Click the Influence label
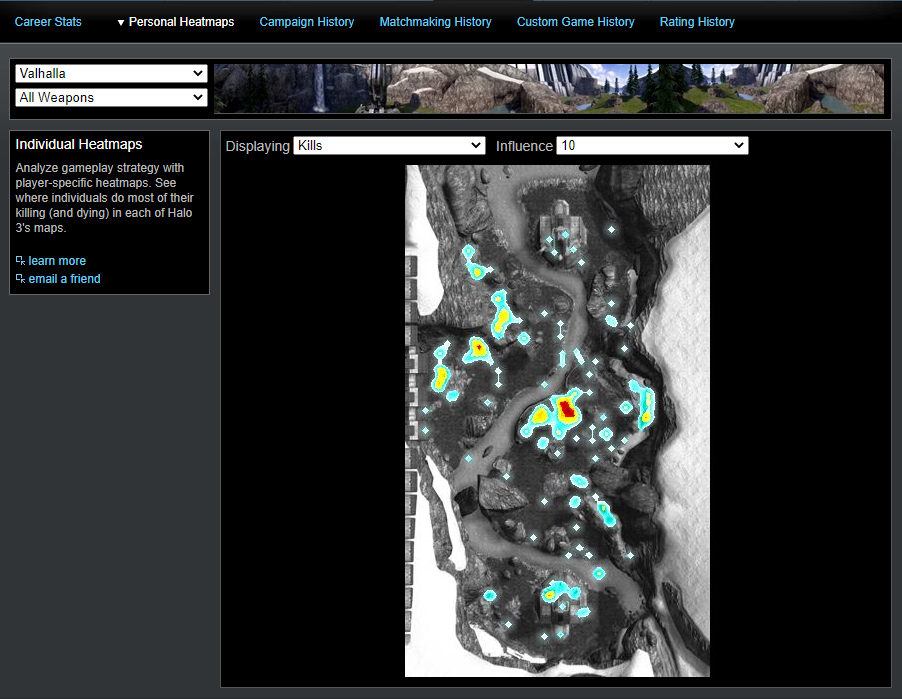The height and width of the screenshot is (699, 902). 524,146
